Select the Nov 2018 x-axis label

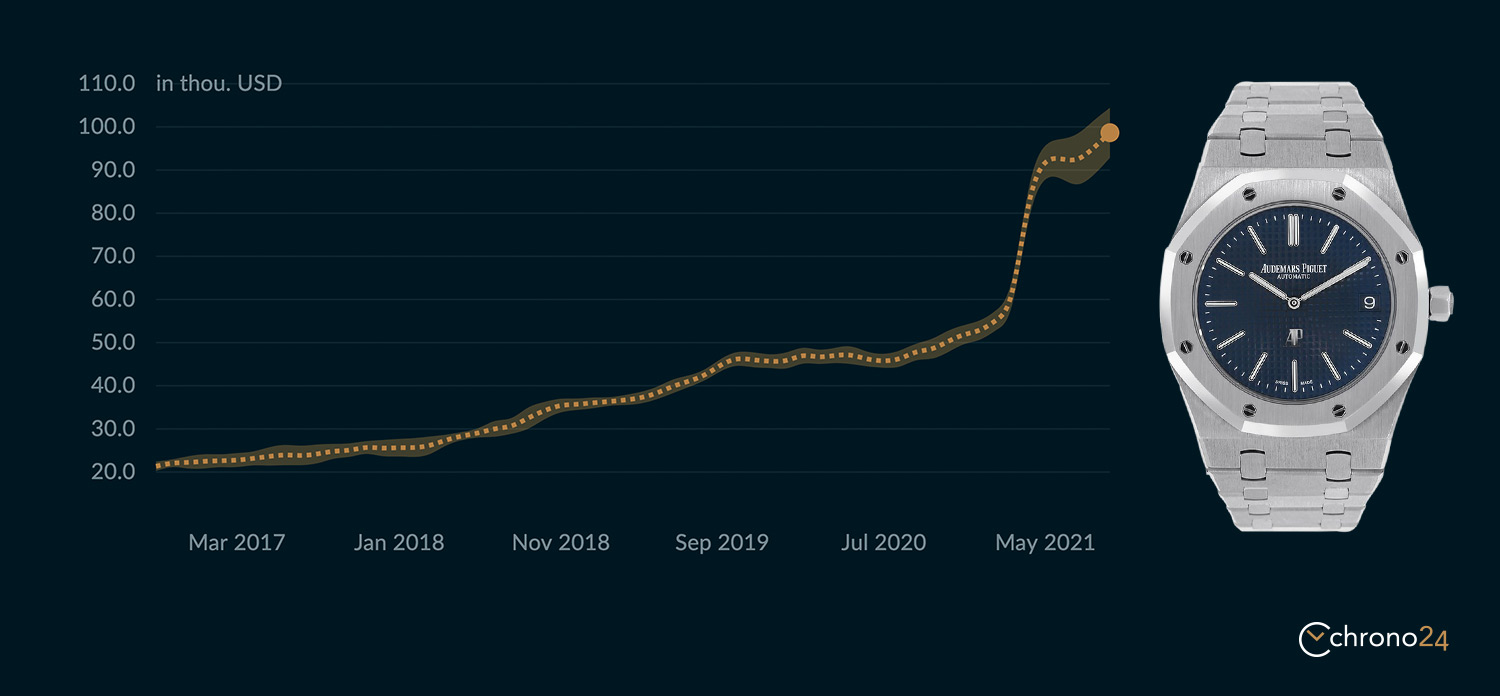click(x=560, y=542)
